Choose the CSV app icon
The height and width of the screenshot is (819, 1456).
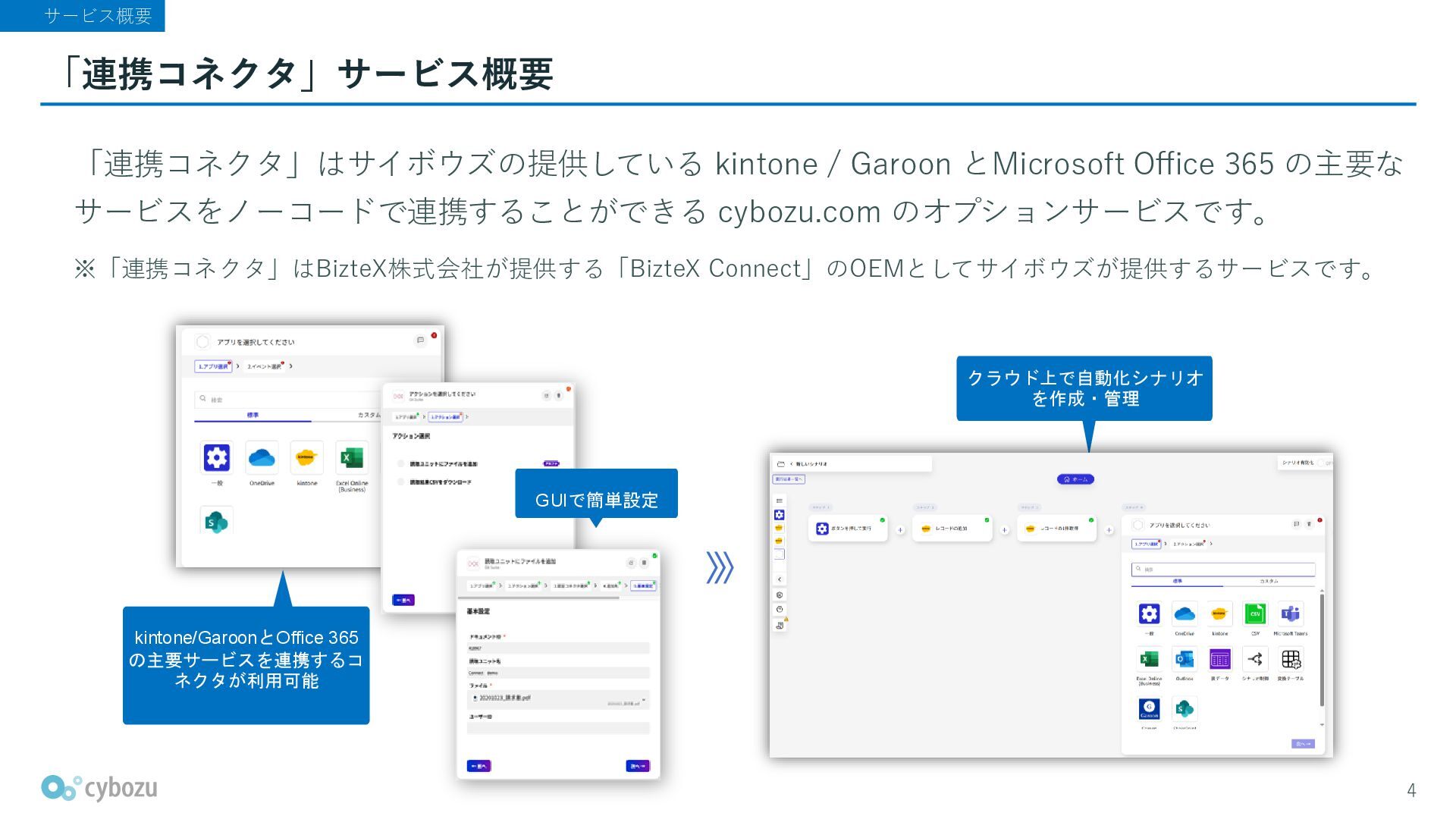pos(1255,614)
